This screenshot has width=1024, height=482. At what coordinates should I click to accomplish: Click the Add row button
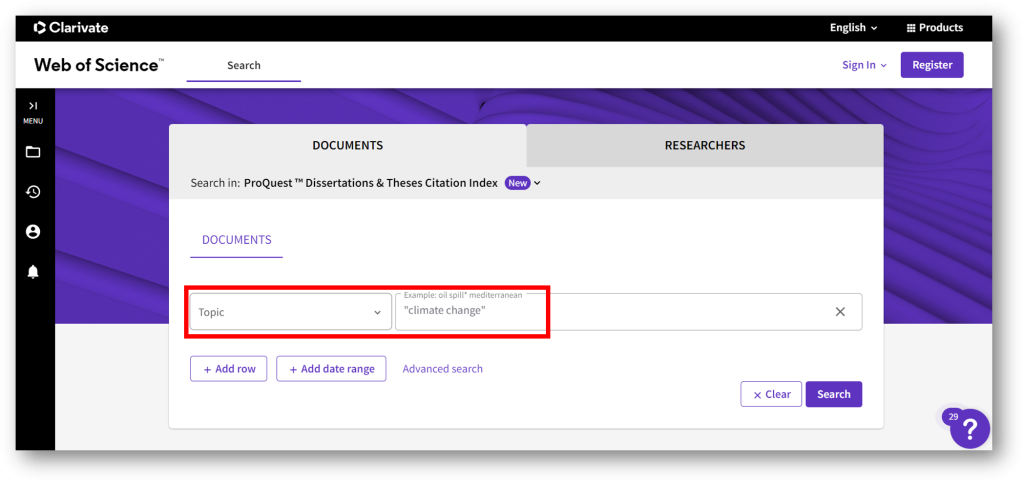229,368
